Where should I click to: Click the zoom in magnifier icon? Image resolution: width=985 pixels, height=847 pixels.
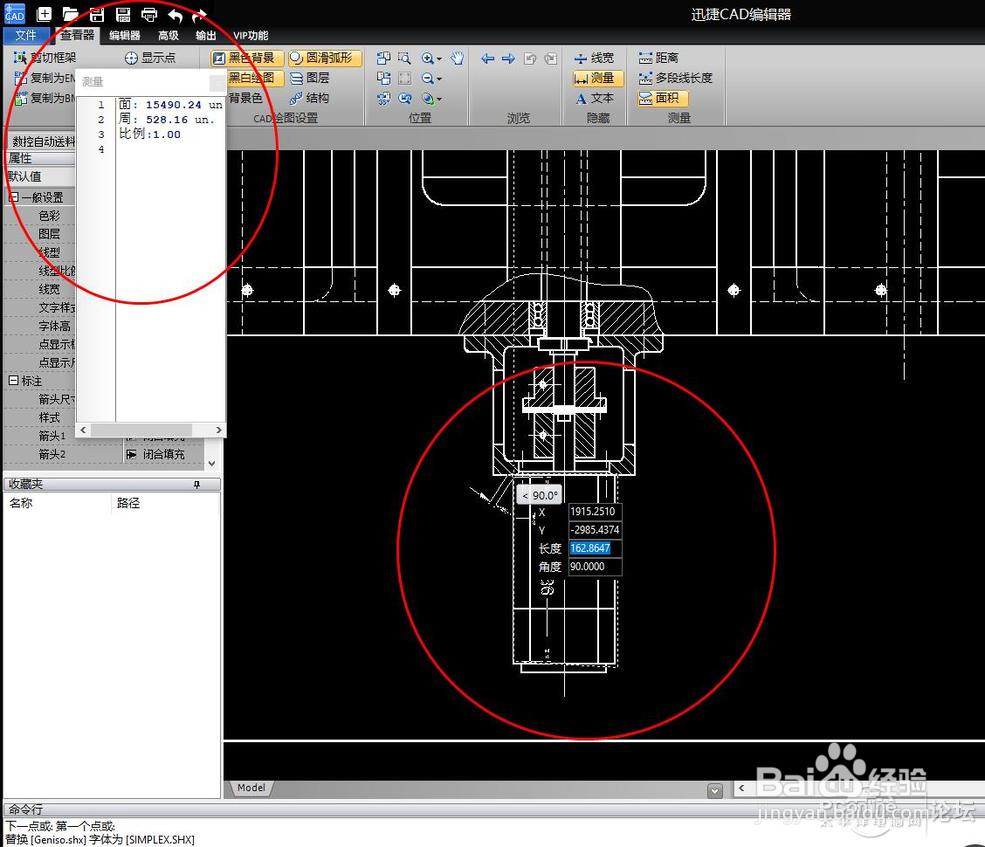[427, 58]
